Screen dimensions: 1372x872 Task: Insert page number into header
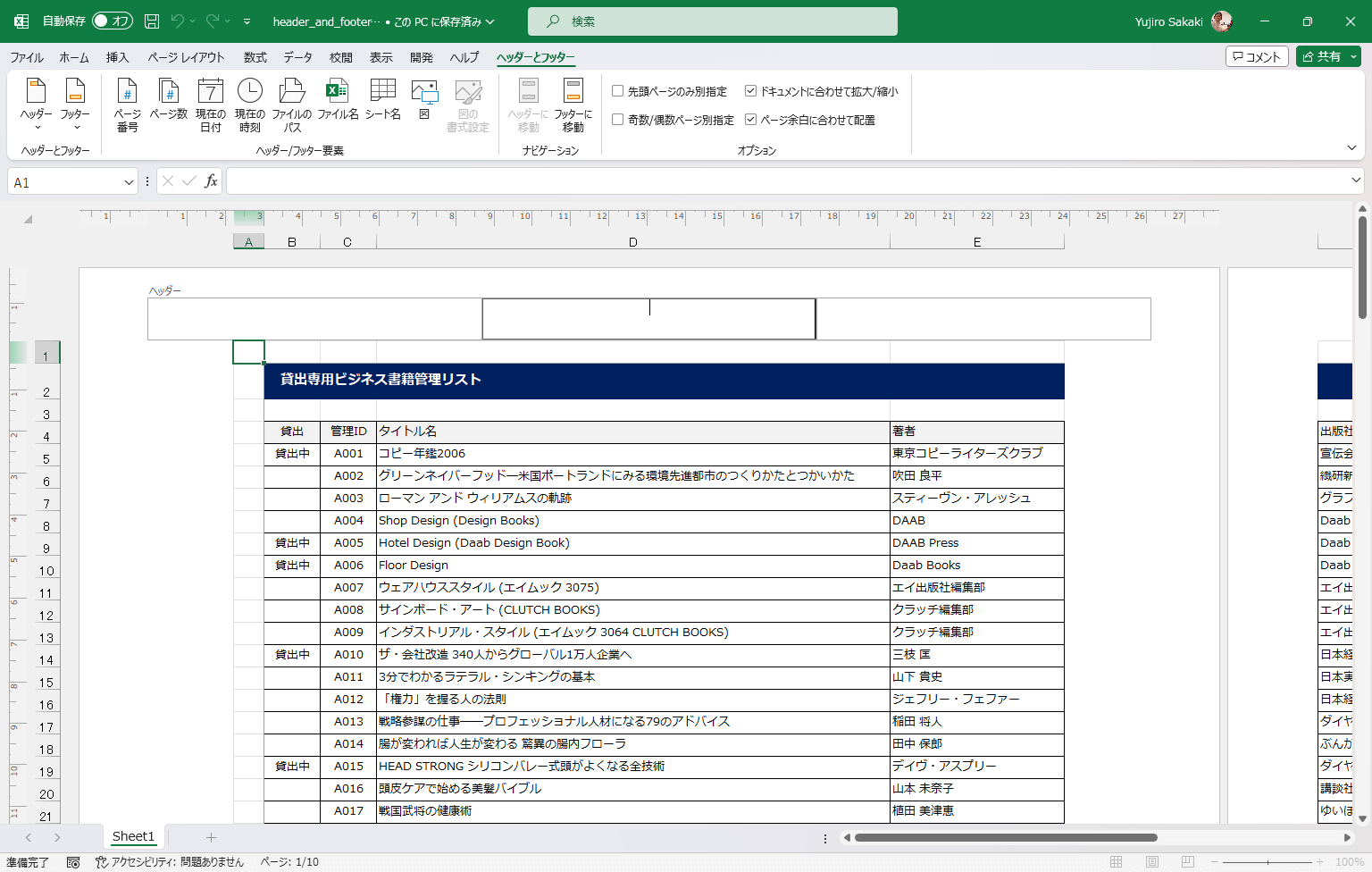click(x=128, y=105)
